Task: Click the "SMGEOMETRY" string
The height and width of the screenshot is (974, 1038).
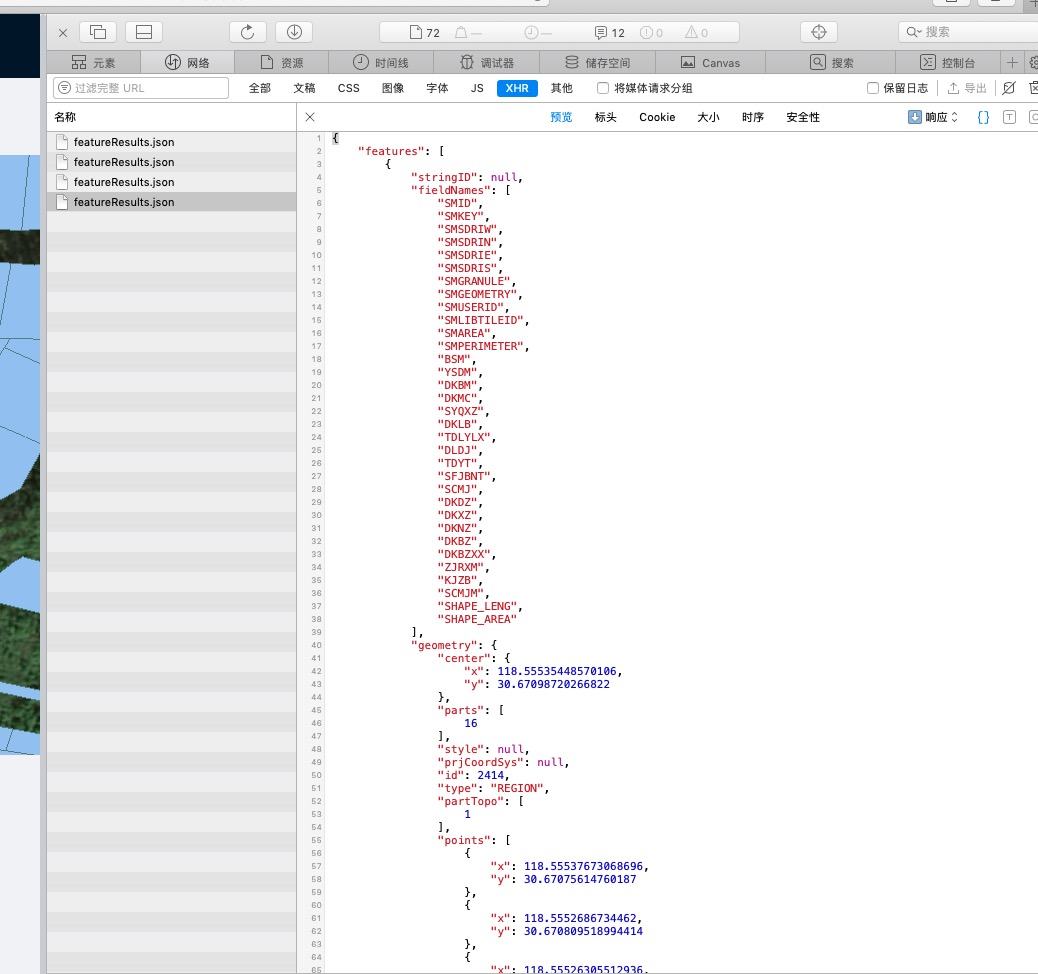Action: pos(477,294)
